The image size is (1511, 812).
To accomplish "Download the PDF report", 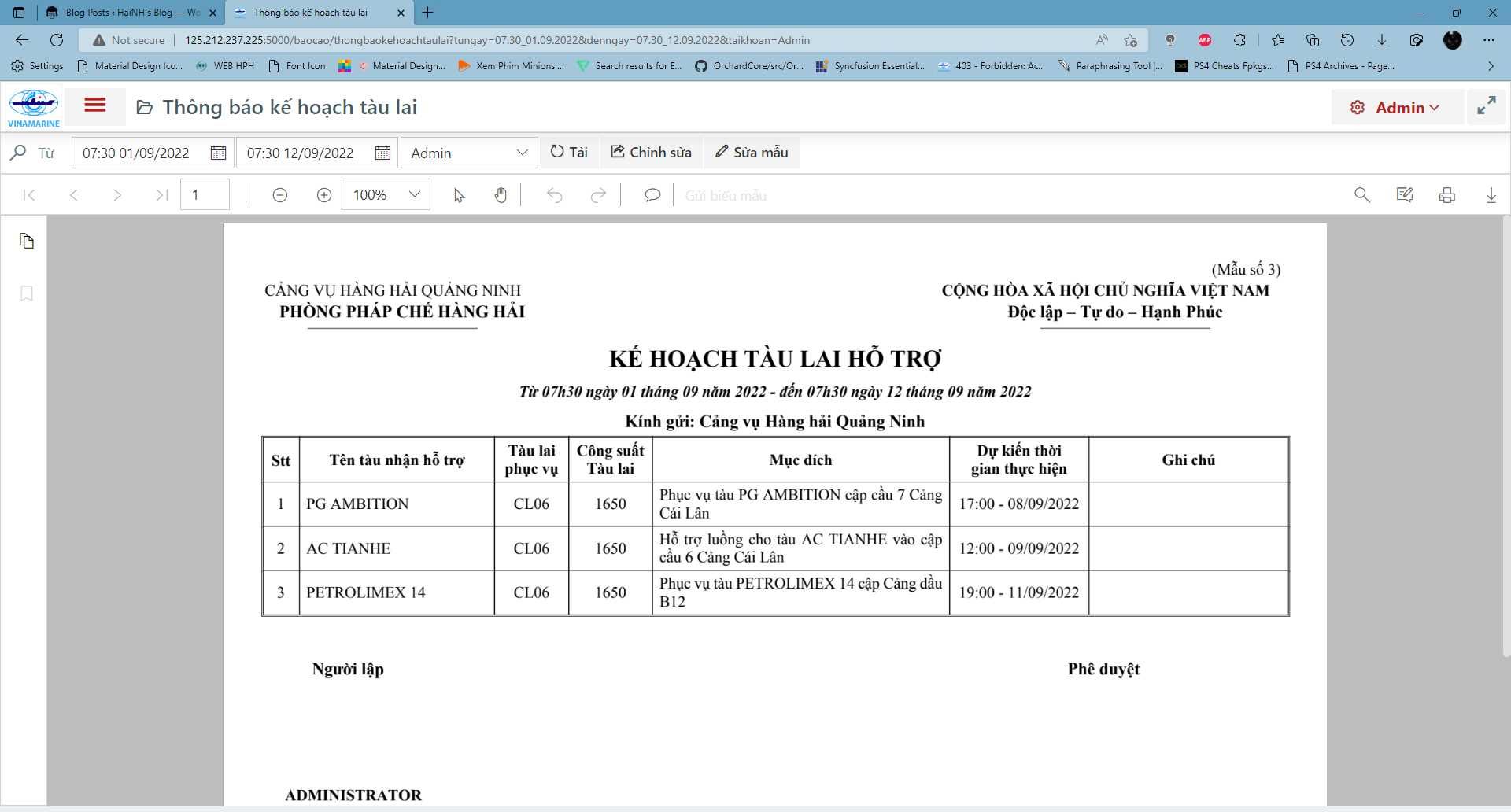I will tap(1491, 195).
